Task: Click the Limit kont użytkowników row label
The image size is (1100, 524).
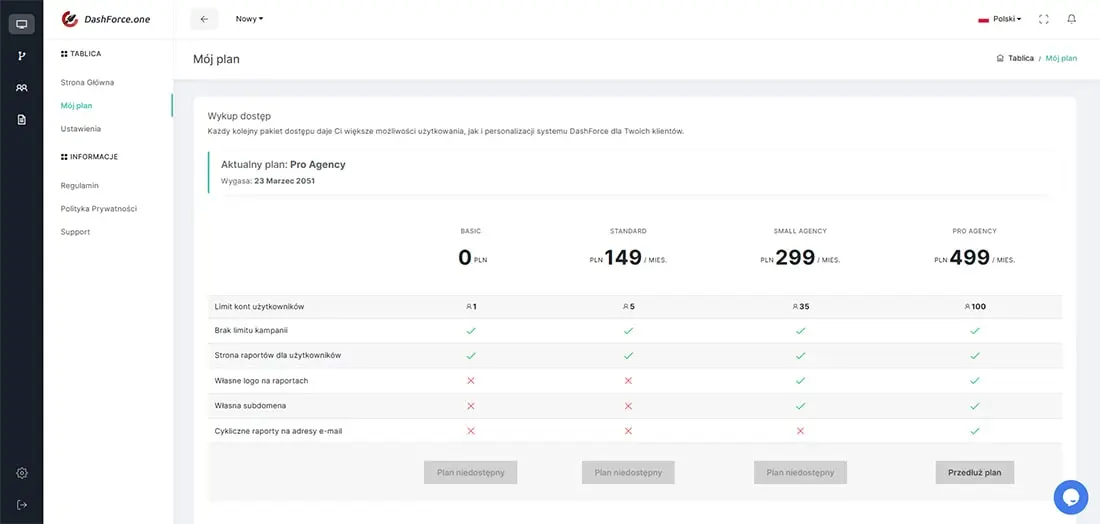Action: click(x=259, y=307)
